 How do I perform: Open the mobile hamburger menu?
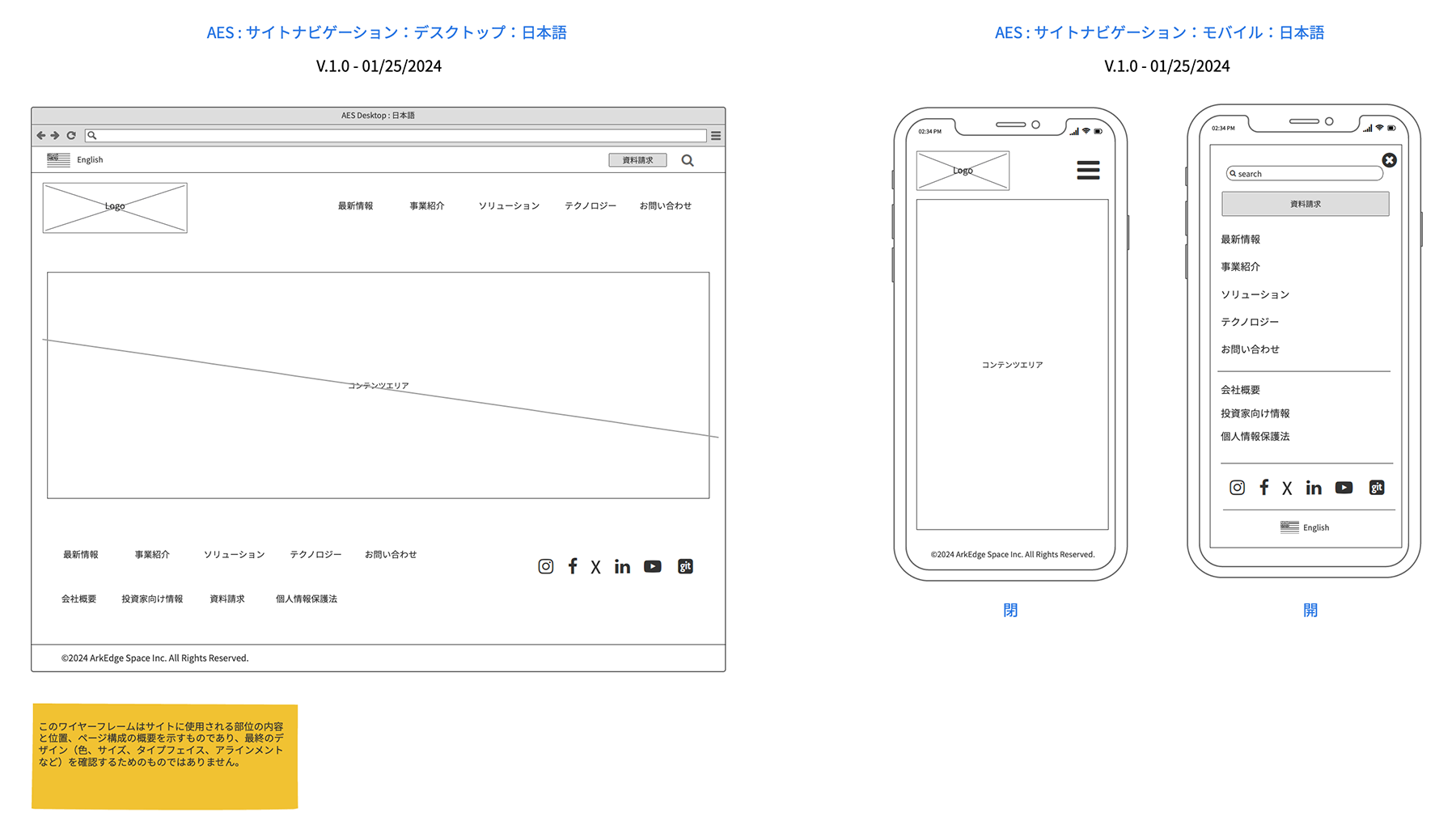click(1088, 170)
